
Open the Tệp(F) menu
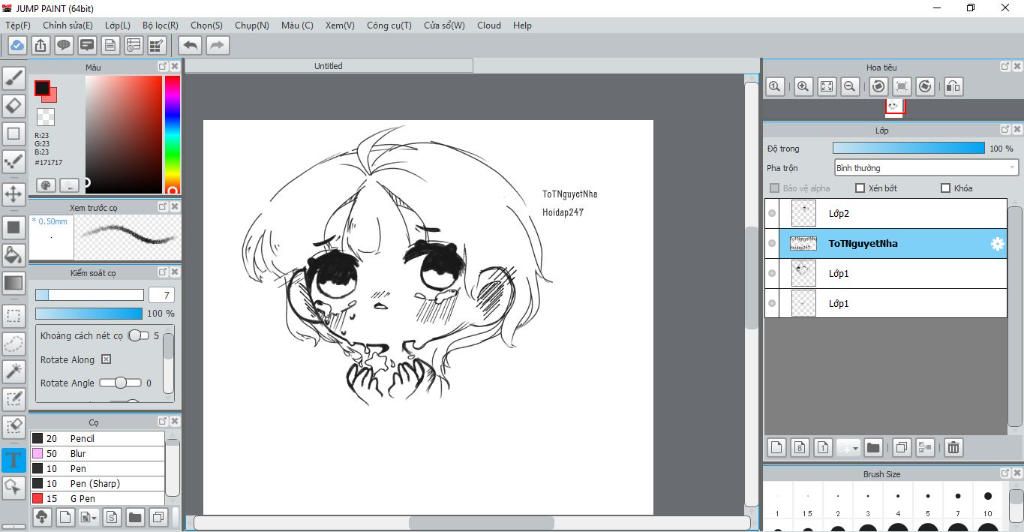coord(18,25)
